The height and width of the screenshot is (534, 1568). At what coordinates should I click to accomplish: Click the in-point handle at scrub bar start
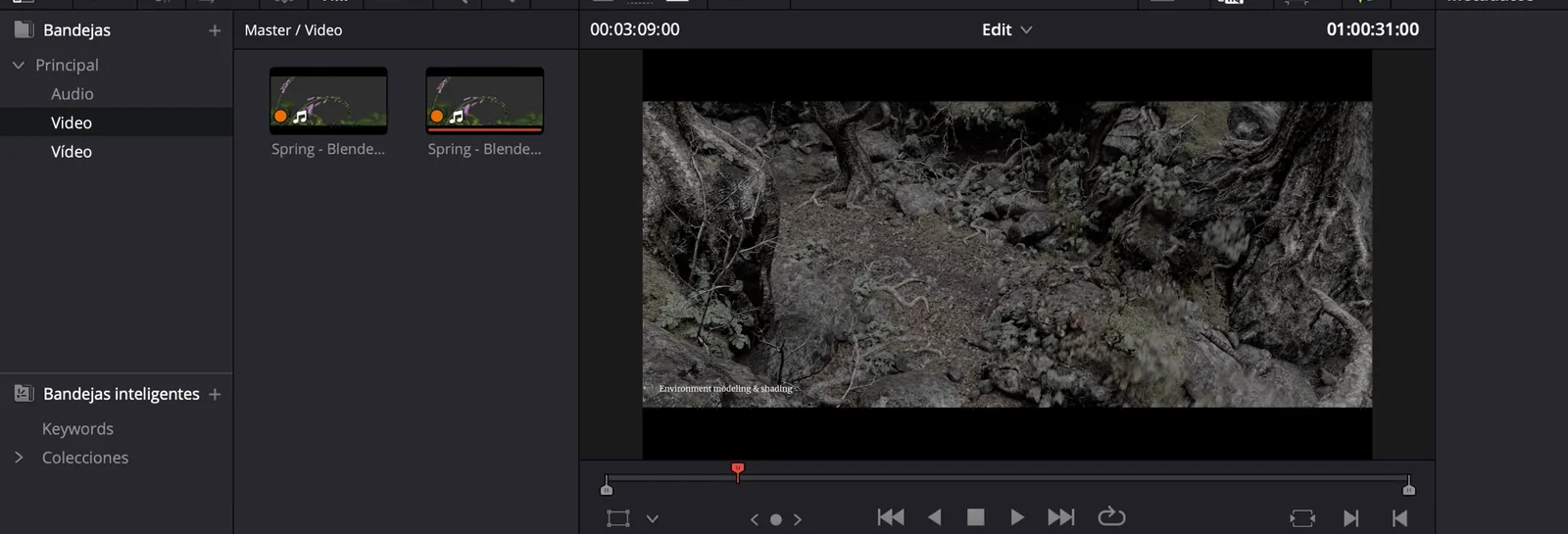click(607, 487)
